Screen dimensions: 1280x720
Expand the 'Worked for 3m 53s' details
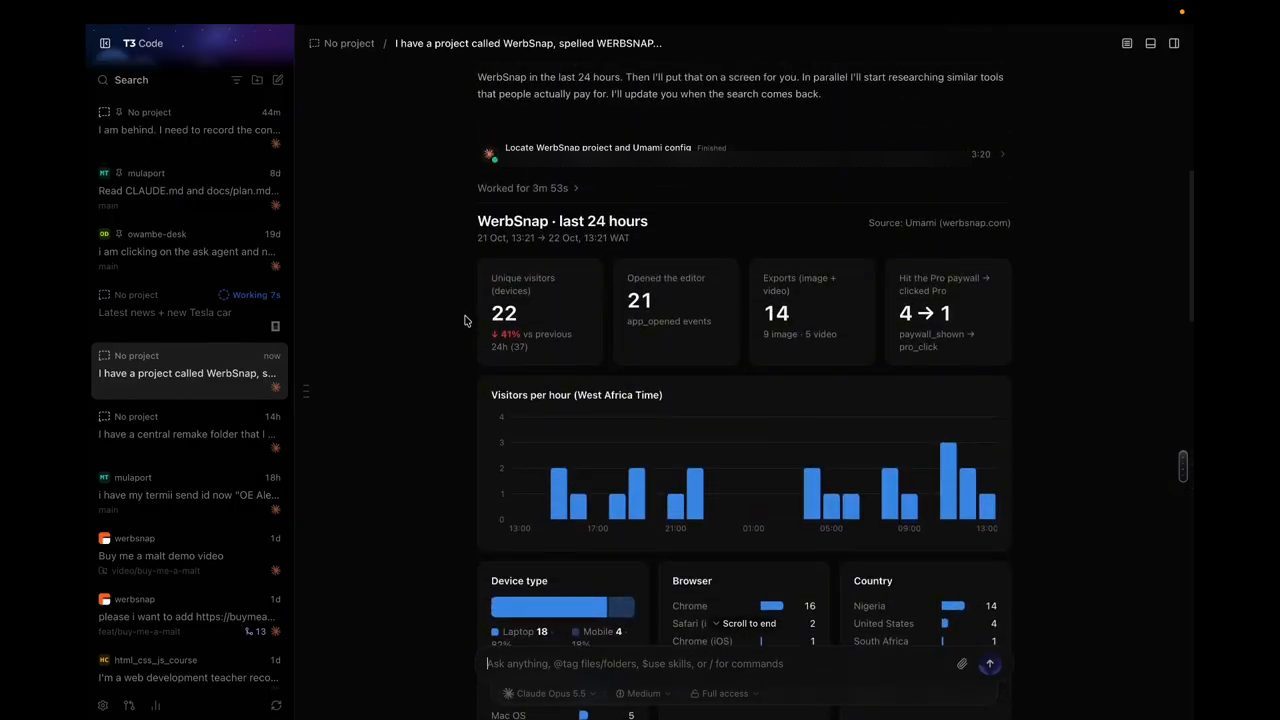tap(528, 188)
